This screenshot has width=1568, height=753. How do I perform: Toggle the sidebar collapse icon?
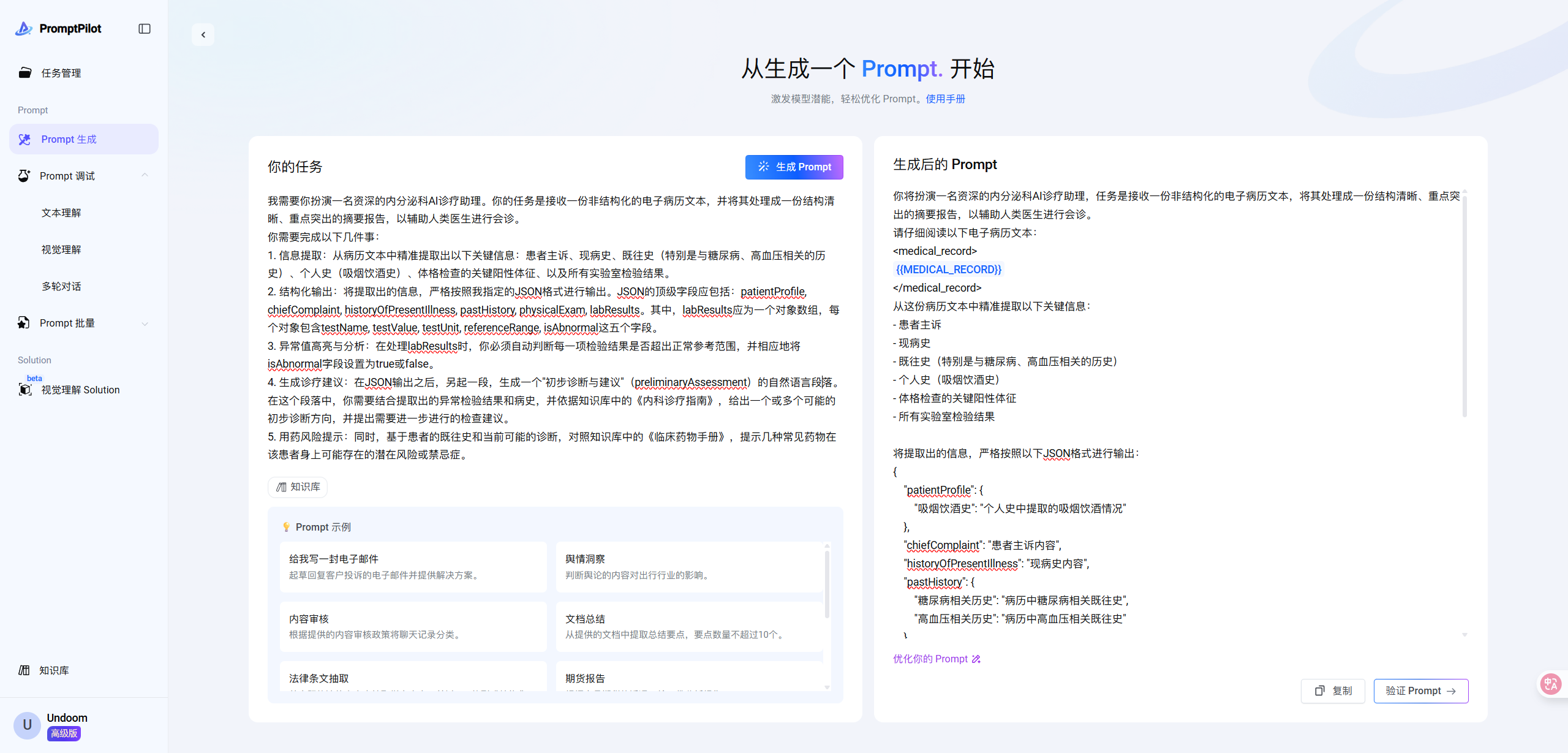[x=145, y=29]
